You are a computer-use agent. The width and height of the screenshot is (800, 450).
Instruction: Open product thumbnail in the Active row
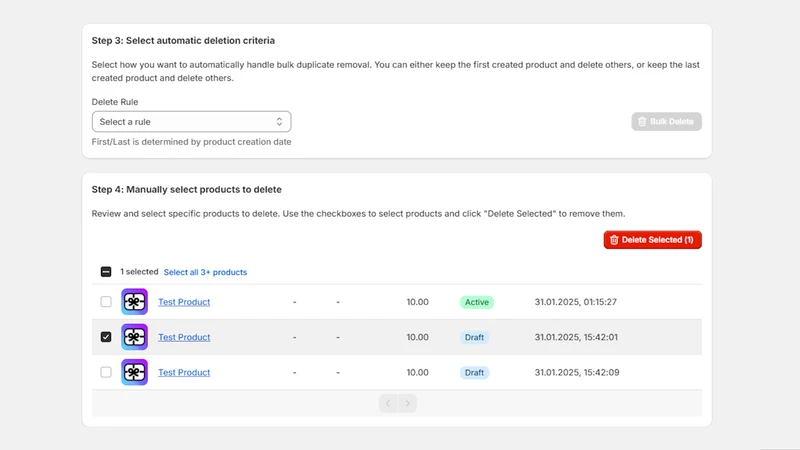(135, 302)
